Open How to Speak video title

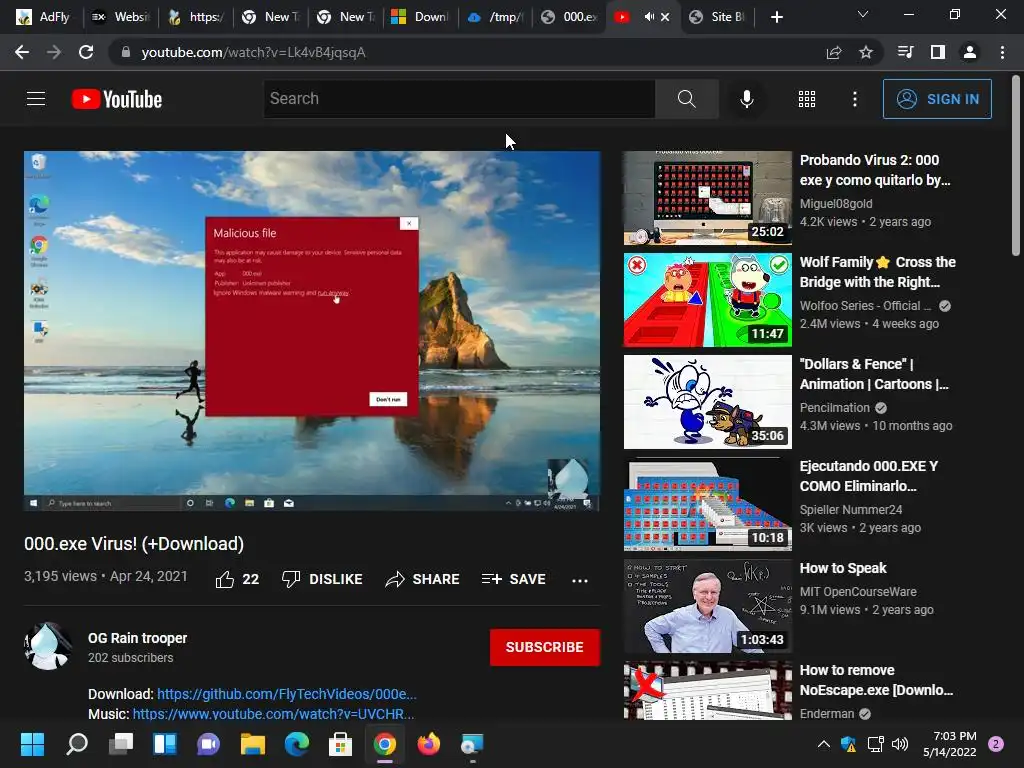(x=842, y=568)
